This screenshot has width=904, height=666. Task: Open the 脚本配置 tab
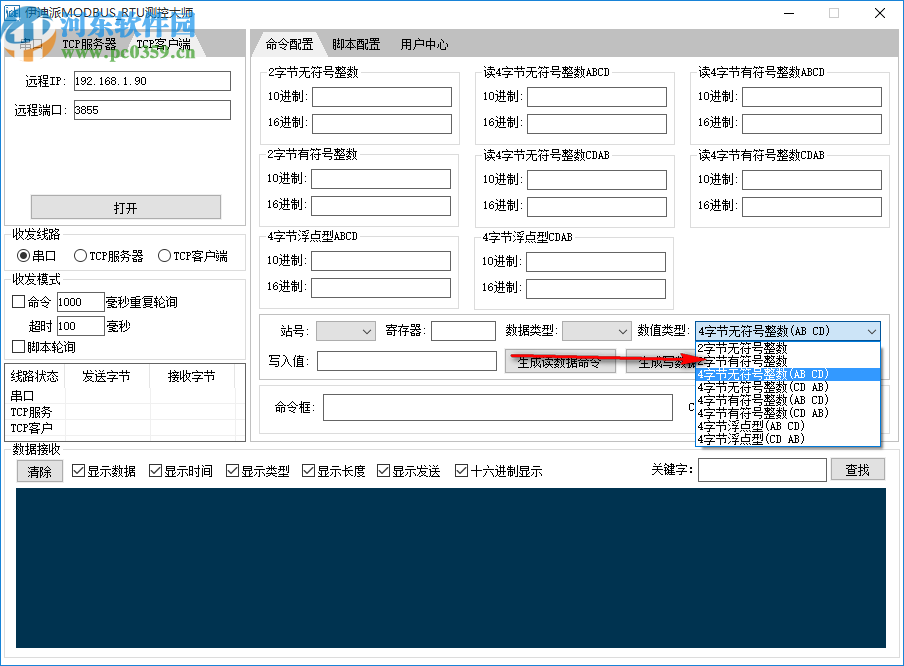(356, 44)
